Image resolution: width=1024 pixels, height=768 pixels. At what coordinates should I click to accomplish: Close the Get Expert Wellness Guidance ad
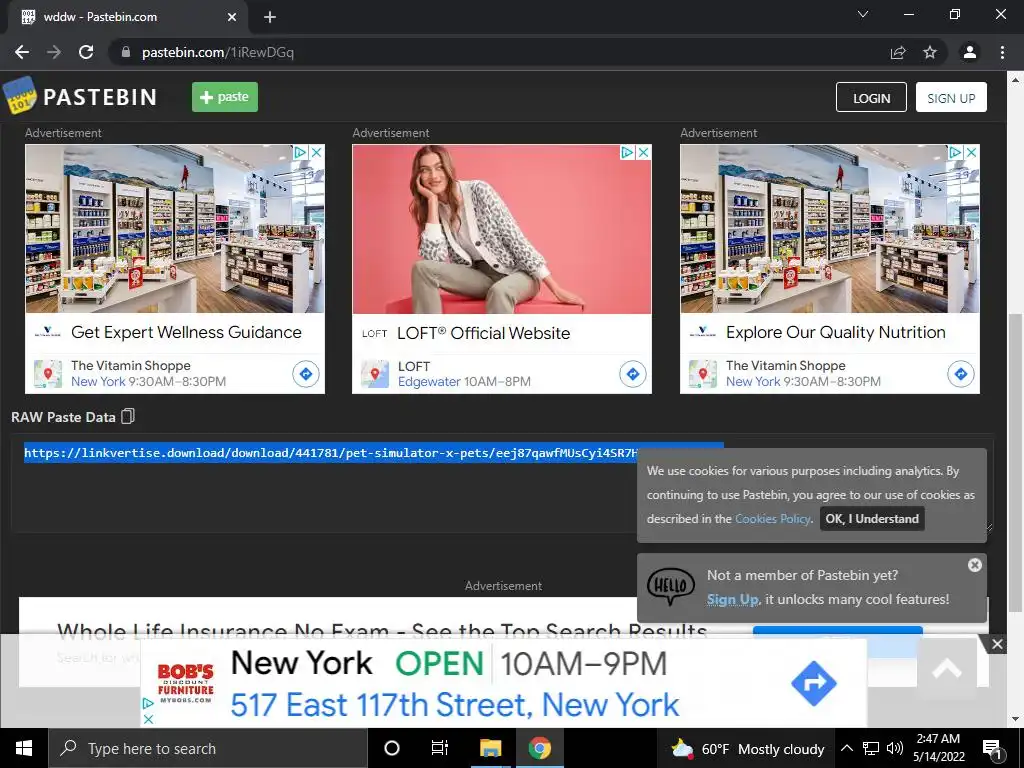point(316,152)
